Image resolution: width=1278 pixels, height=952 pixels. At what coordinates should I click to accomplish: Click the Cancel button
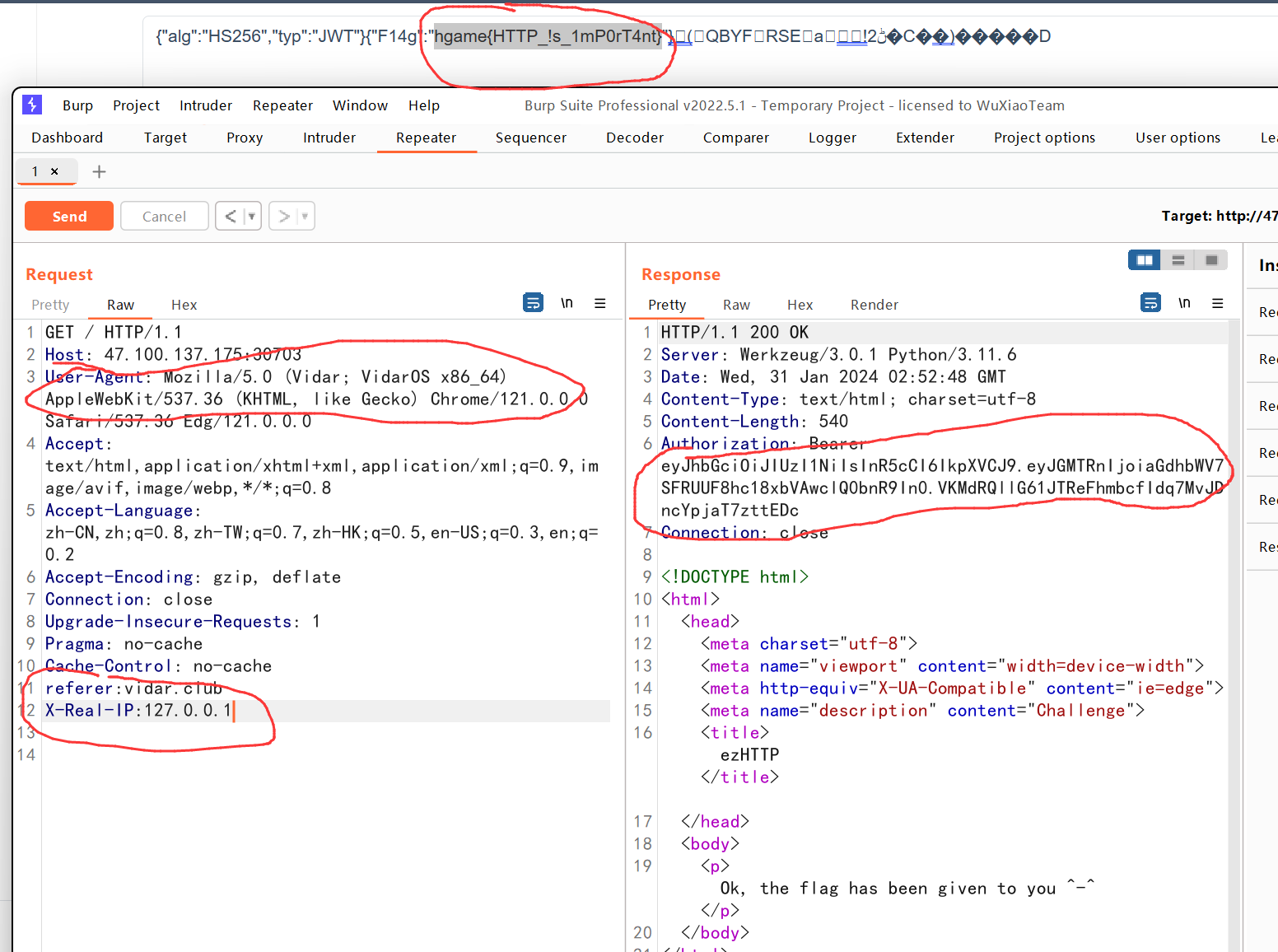(x=164, y=216)
